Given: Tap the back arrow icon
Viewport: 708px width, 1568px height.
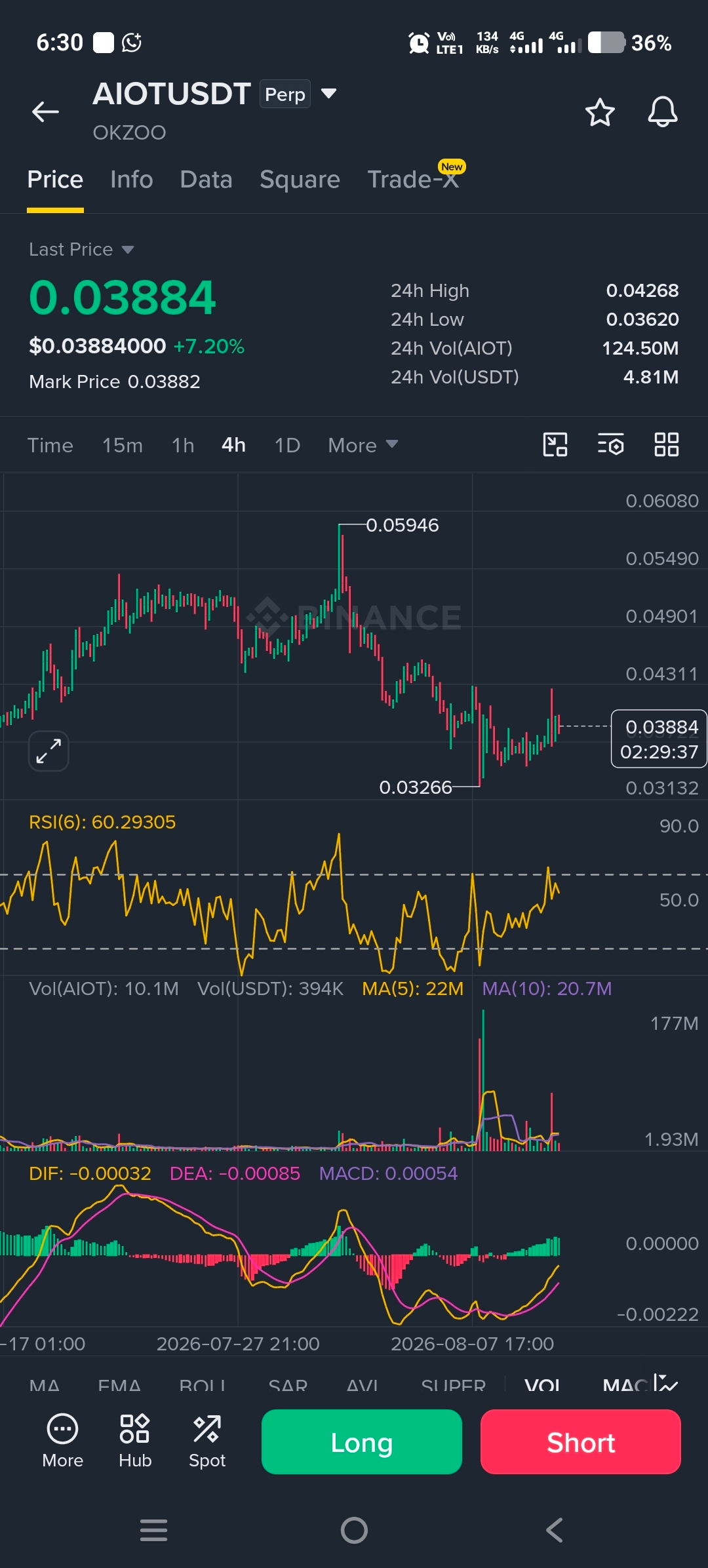Looking at the screenshot, I should [45, 112].
